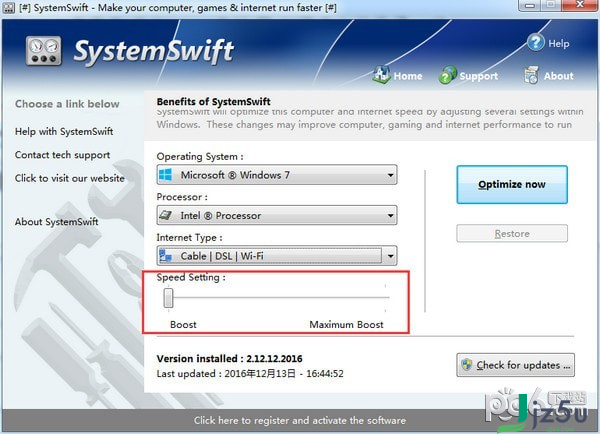The width and height of the screenshot is (600, 434).
Task: Click the Last updated date text
Action: (x=250, y=374)
